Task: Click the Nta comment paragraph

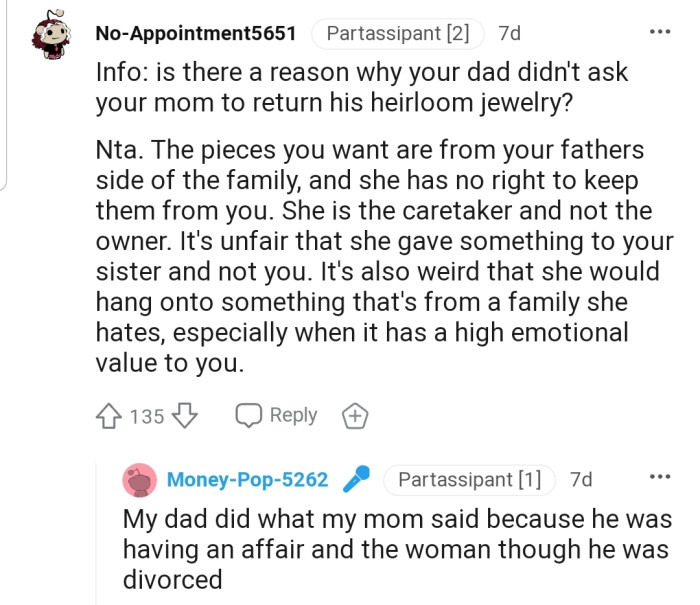Action: point(380,256)
